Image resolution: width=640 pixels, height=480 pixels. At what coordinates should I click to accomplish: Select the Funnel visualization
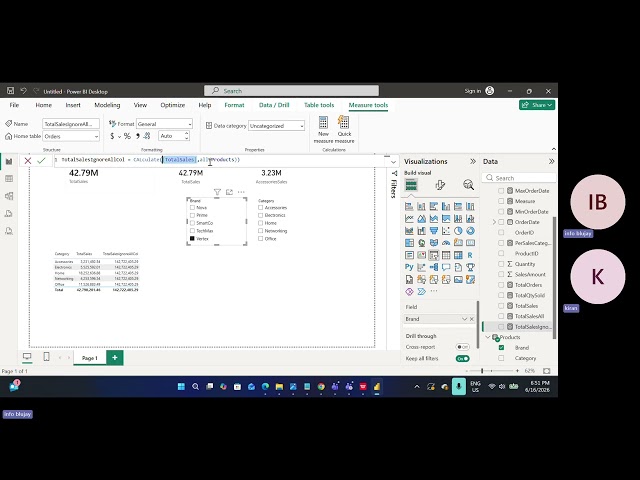click(433, 231)
